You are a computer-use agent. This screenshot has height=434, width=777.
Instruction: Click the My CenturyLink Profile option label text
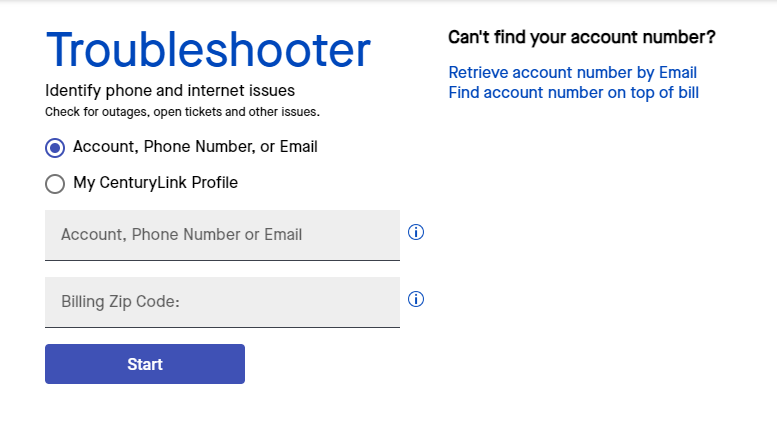pyautogui.click(x=155, y=183)
